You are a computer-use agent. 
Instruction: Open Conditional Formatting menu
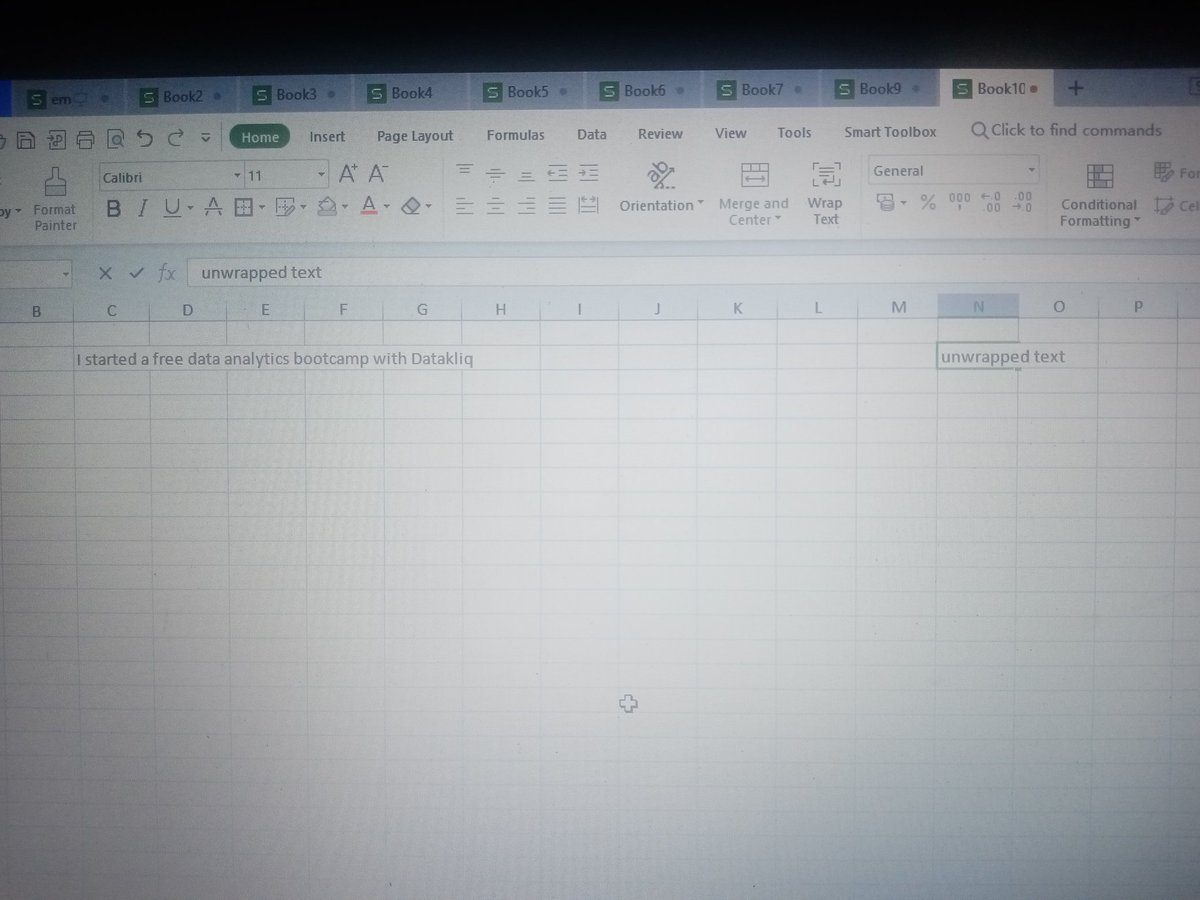(x=1099, y=196)
